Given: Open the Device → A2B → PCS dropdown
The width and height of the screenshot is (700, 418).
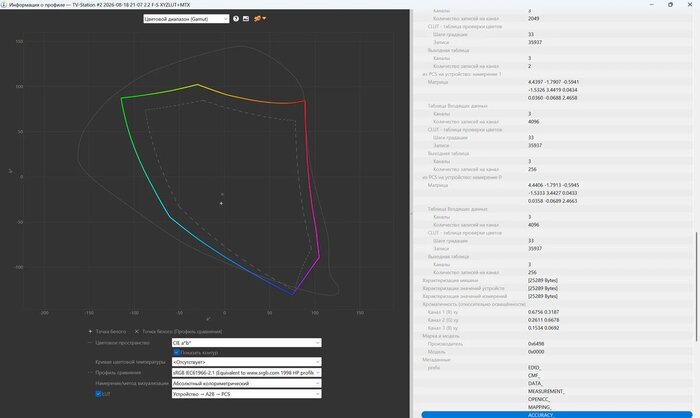Looking at the screenshot, I should click(246, 394).
